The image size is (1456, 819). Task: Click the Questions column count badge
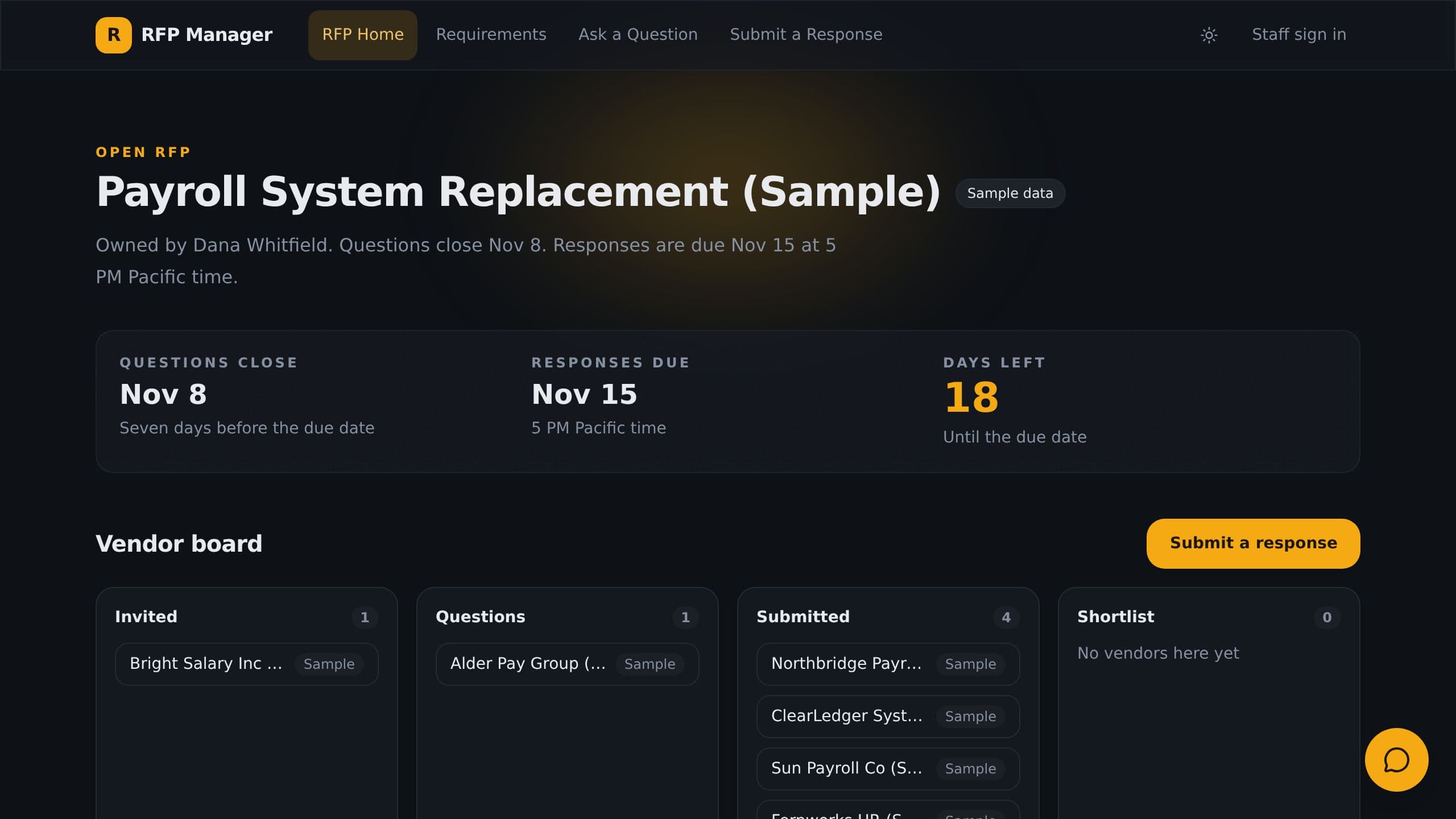685,617
